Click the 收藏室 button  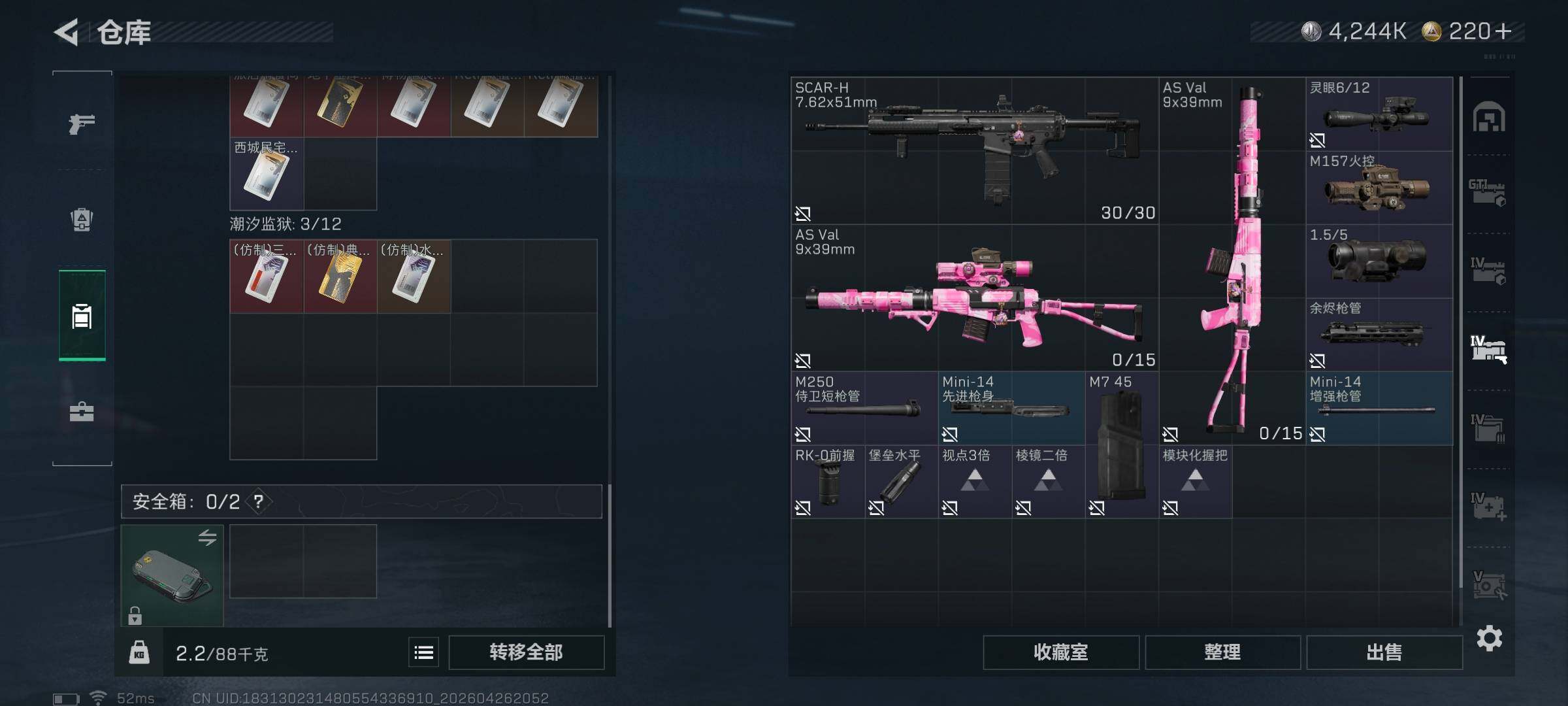(1061, 652)
